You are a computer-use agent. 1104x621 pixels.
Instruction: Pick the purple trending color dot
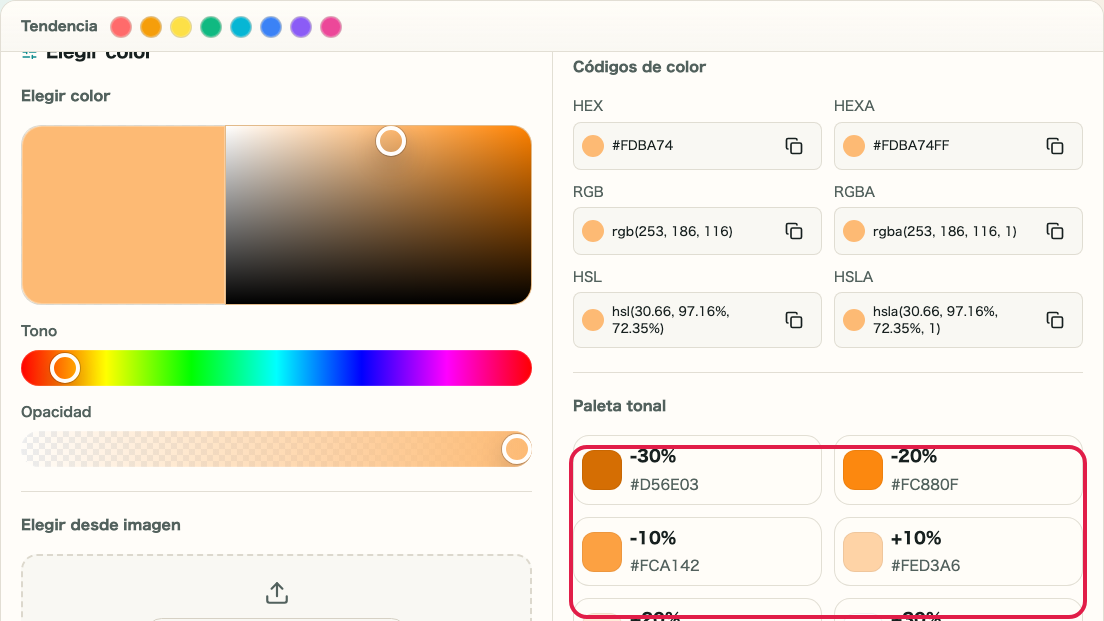pyautogui.click(x=301, y=27)
